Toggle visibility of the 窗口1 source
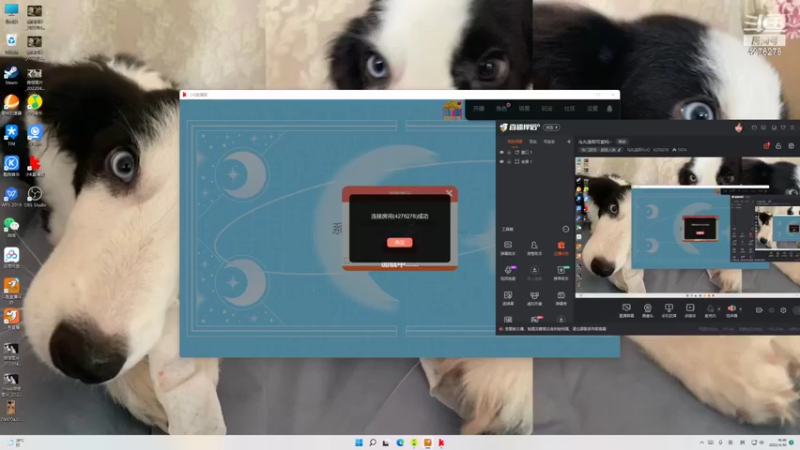Screen dimensions: 800x450 [502, 153]
